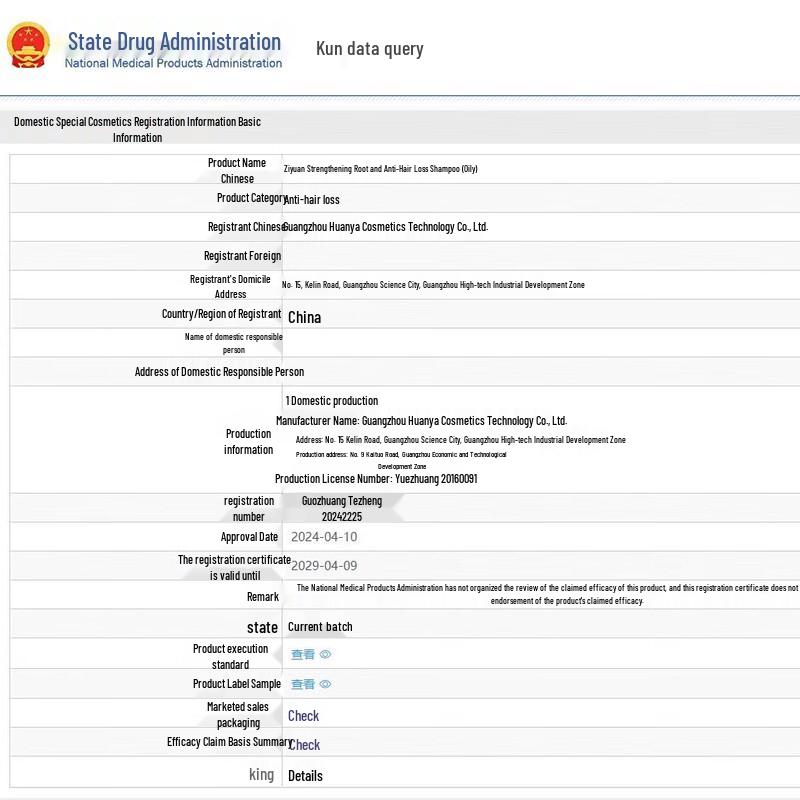The width and height of the screenshot is (800, 800).
Task: Click the National Medical Products Administration subtitle
Action: click(173, 63)
